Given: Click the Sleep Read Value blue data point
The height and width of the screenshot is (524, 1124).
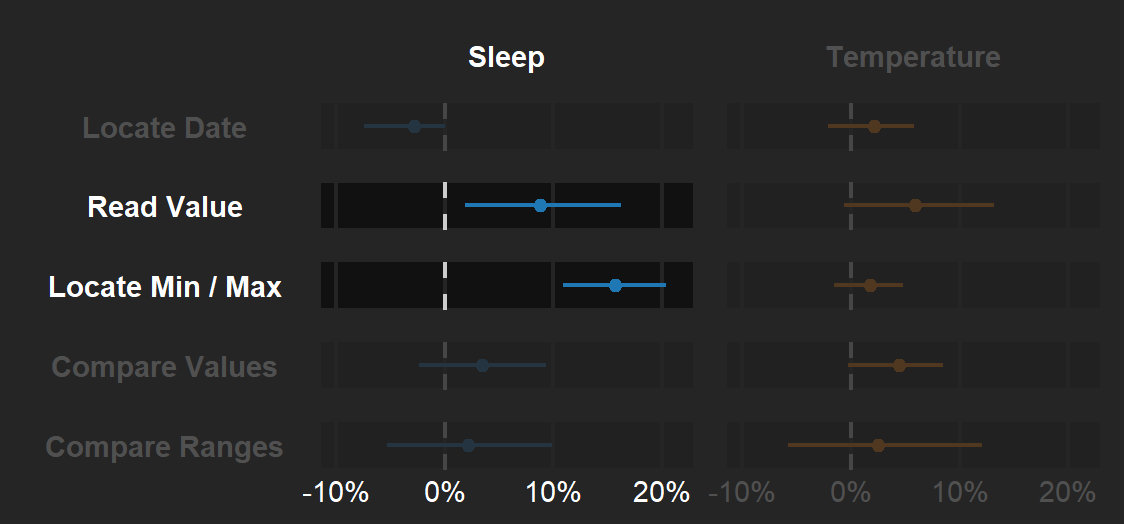Looking at the screenshot, I should [x=540, y=205].
